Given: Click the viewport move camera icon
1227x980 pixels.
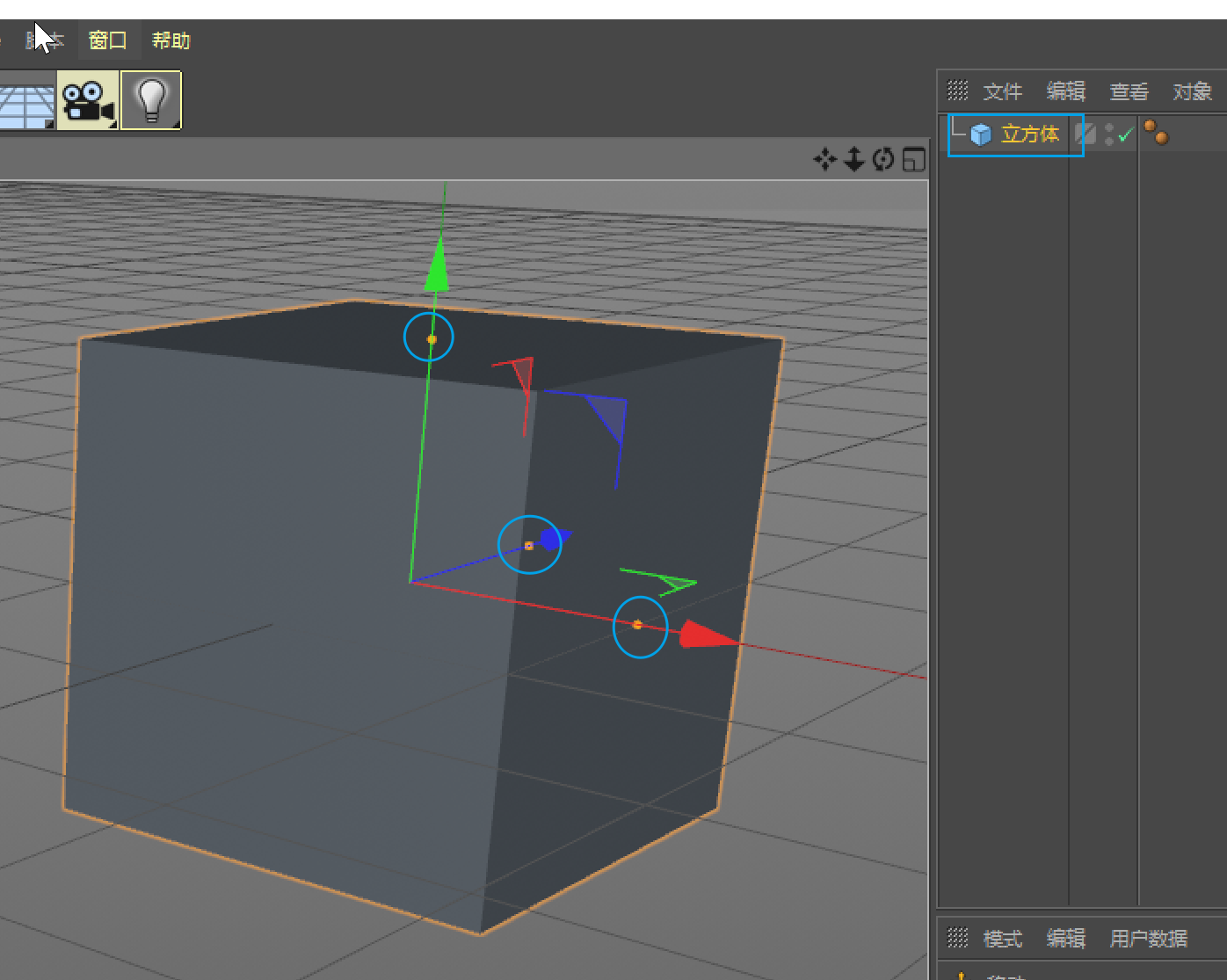Looking at the screenshot, I should click(x=824, y=159).
